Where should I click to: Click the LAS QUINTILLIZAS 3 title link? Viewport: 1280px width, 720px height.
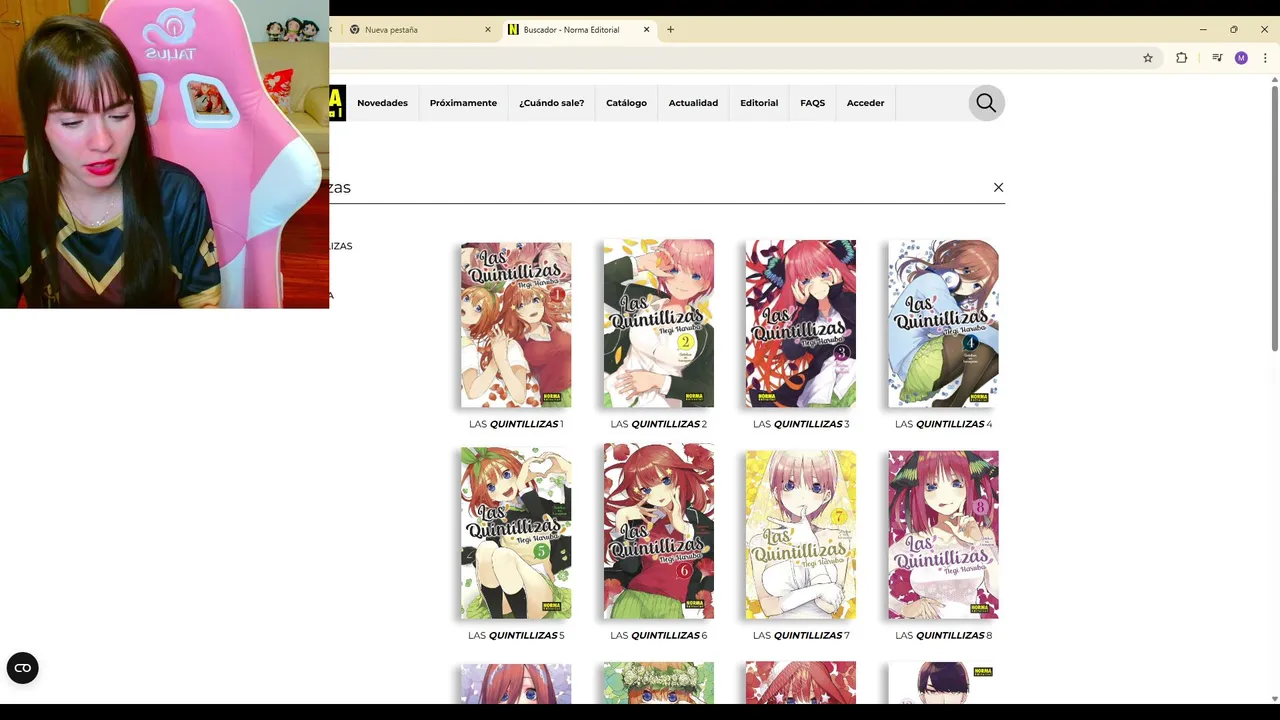coord(801,424)
